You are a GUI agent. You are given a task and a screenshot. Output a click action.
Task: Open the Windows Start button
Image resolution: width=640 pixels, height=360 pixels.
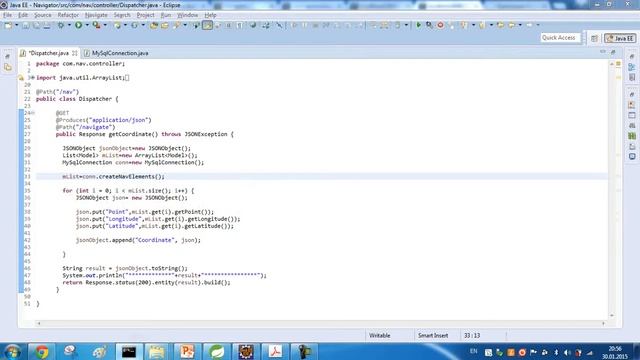point(13,351)
